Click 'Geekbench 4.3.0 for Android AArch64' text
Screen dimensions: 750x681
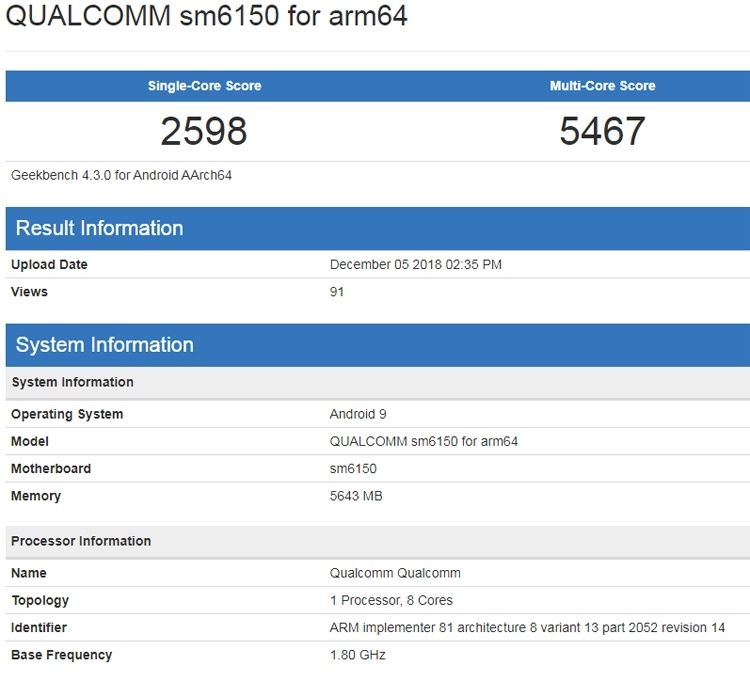point(121,176)
